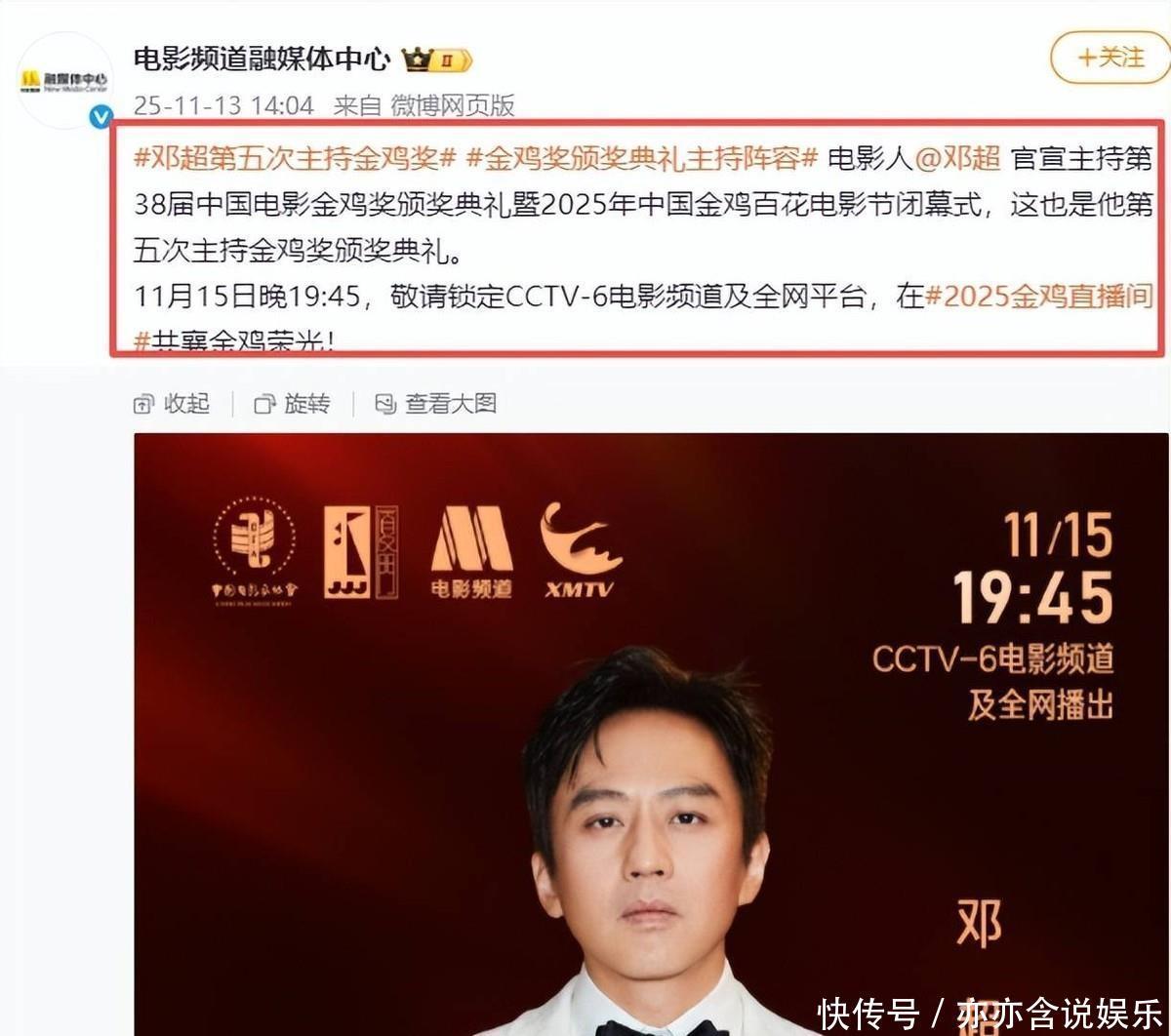Viewport: 1171px width, 1036px height.
Task: Open the hashtag #邓超第五次主持金鸡奖#
Action: click(x=295, y=158)
